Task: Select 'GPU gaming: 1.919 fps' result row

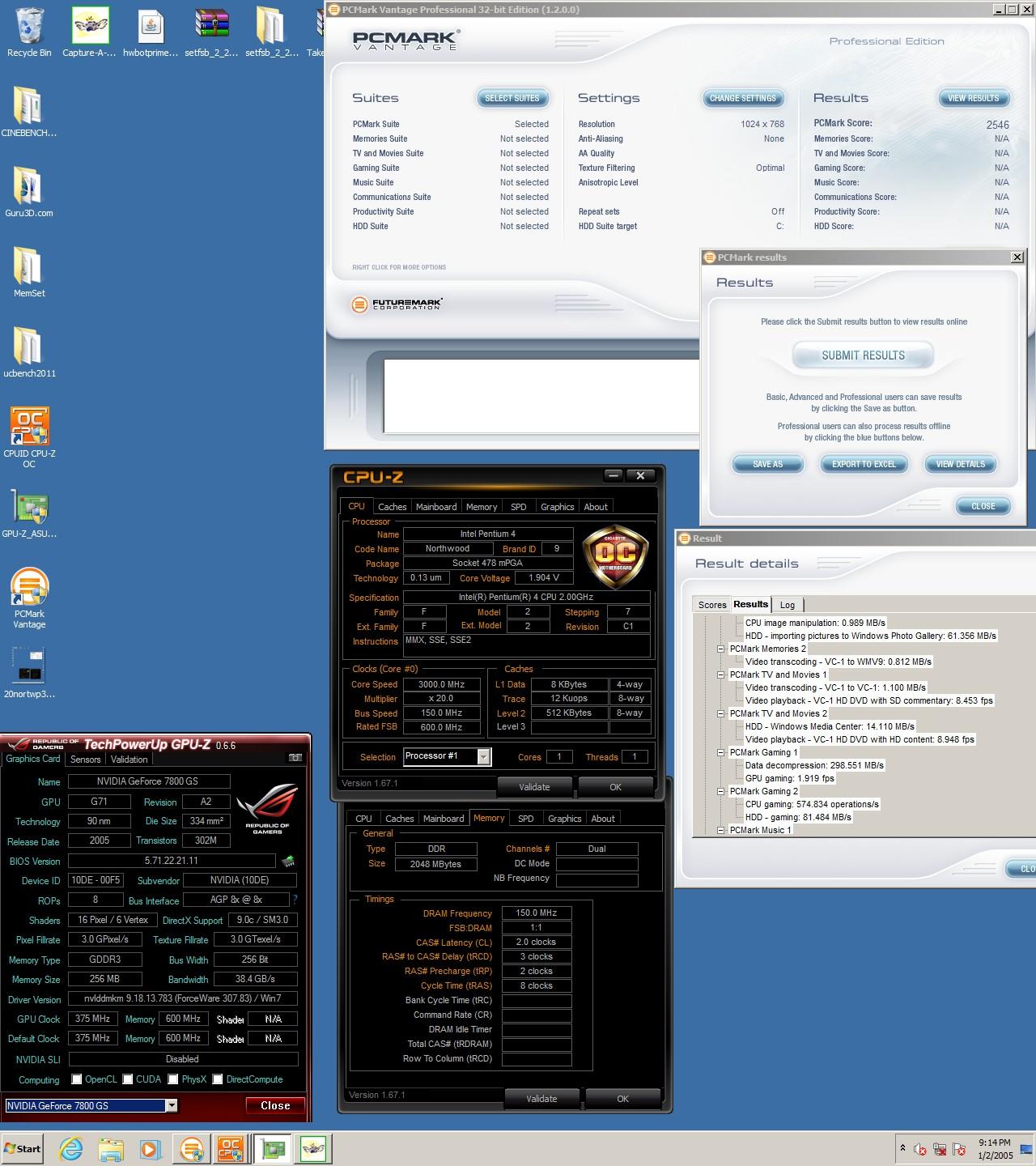Action: click(x=789, y=778)
